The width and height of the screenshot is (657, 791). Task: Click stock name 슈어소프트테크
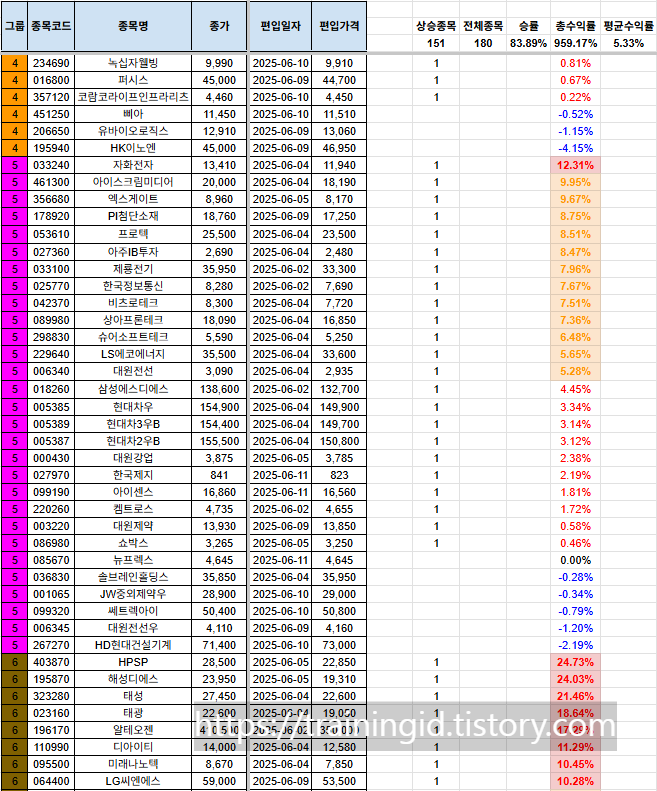point(133,337)
